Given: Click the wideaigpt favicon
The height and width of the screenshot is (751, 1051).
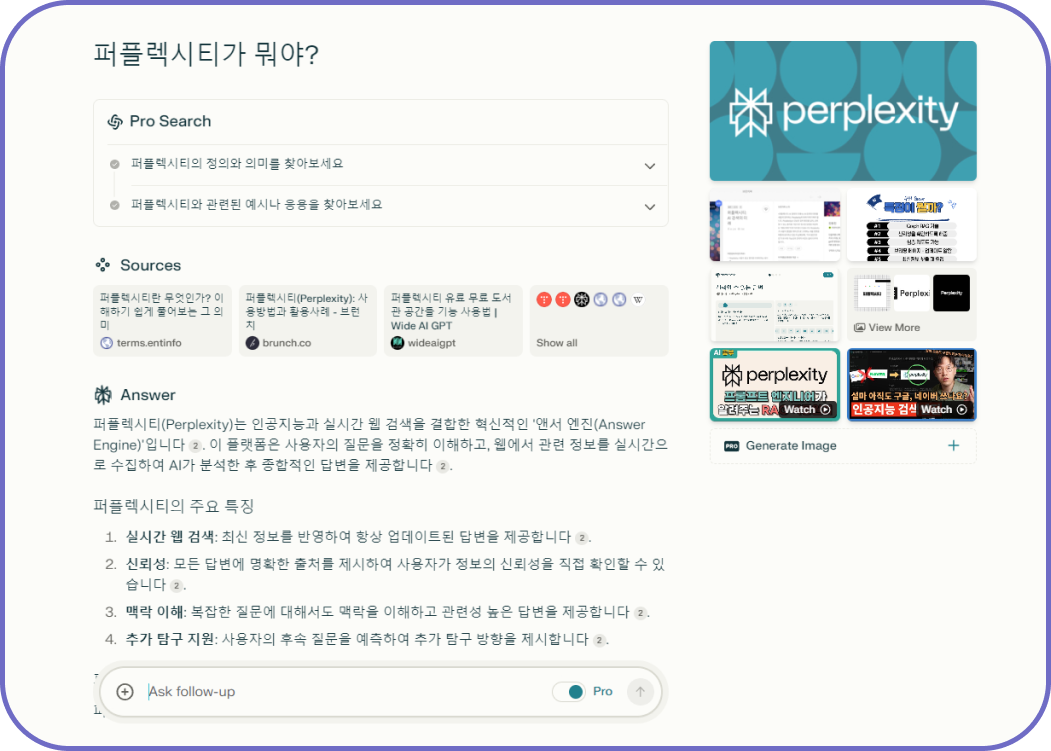Looking at the screenshot, I should (397, 343).
